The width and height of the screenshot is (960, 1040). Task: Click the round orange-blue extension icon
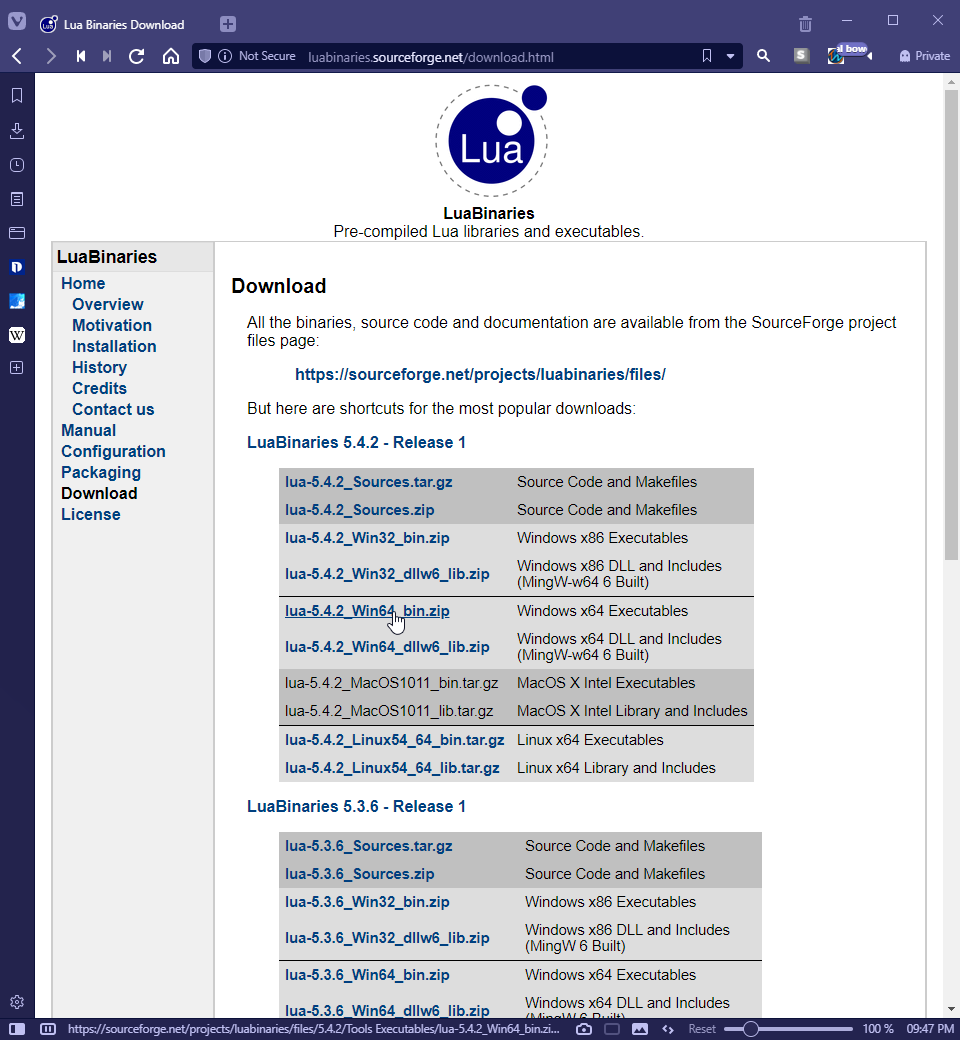tap(835, 57)
